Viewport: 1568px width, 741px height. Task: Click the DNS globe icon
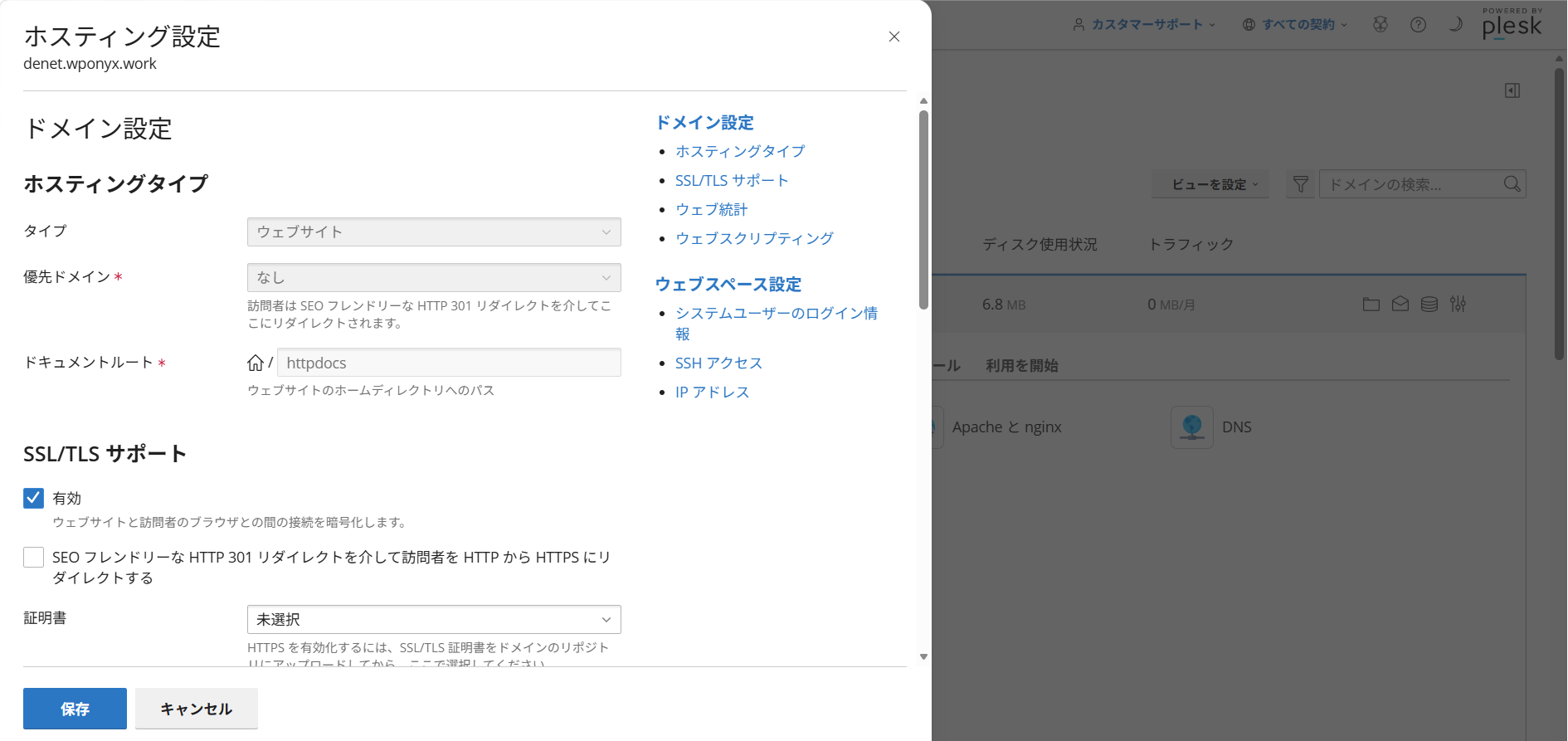(x=1191, y=427)
